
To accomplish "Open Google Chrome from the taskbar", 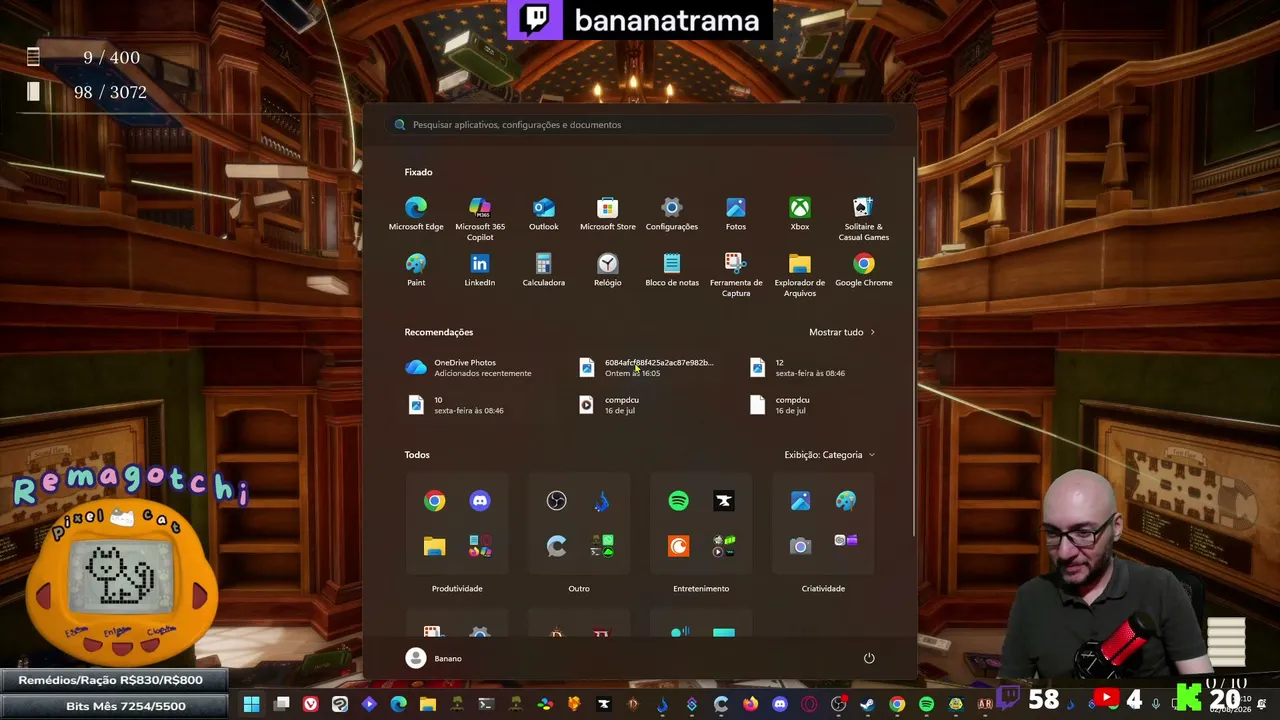I will click(x=897, y=704).
